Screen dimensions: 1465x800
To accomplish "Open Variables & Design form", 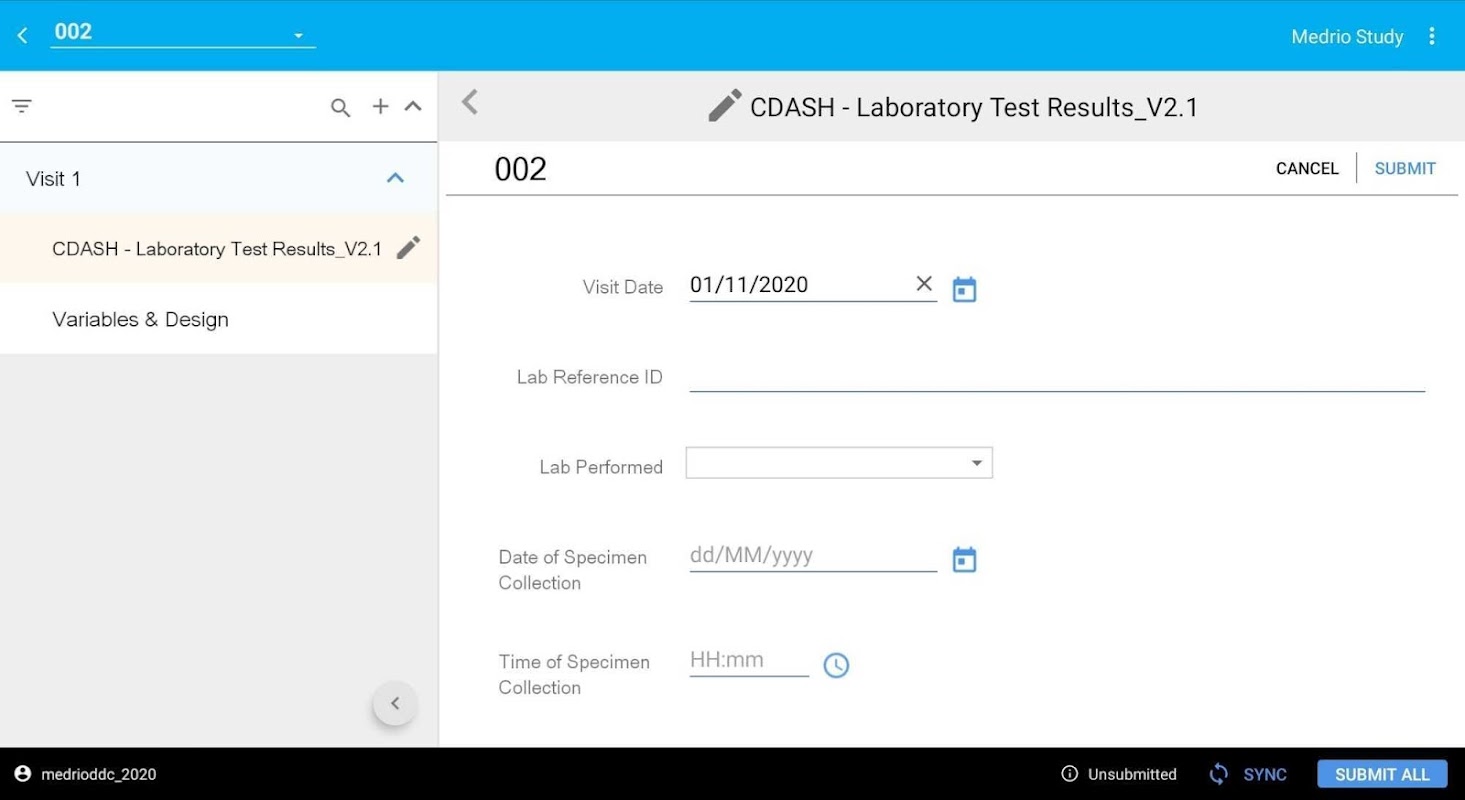I will (218, 319).
